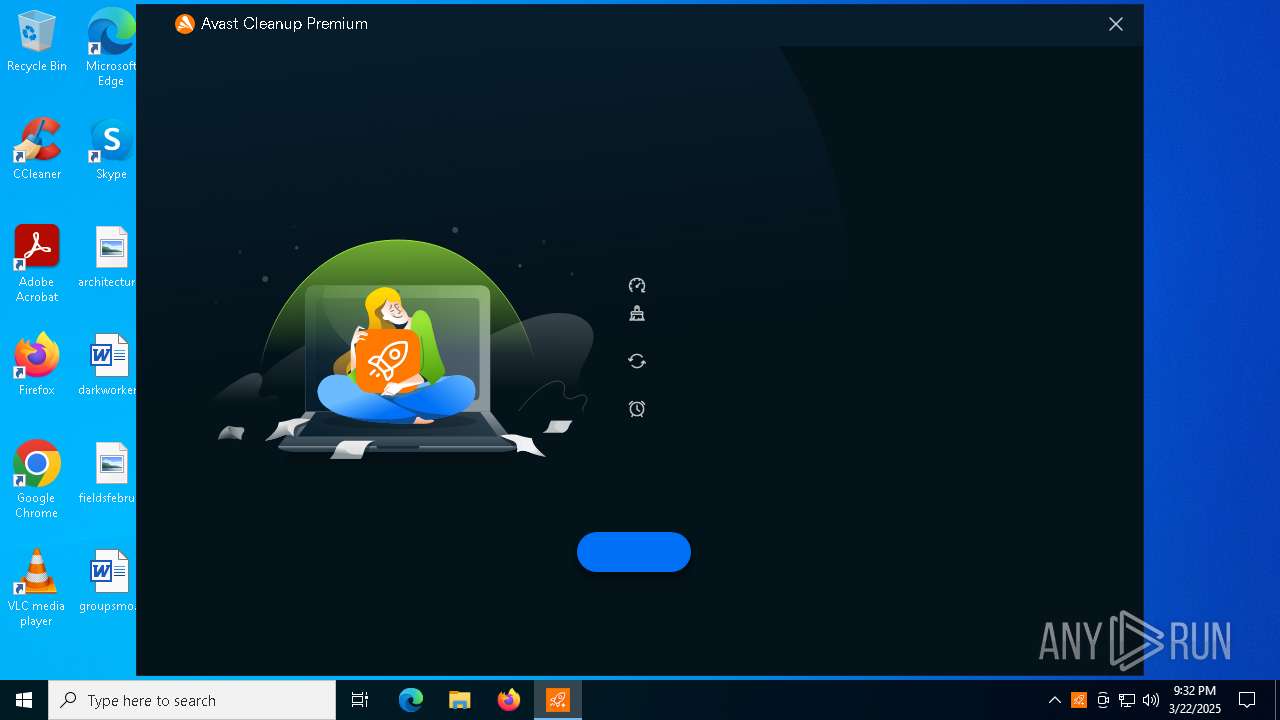
Task: Click the taskbar search box
Action: pos(192,700)
